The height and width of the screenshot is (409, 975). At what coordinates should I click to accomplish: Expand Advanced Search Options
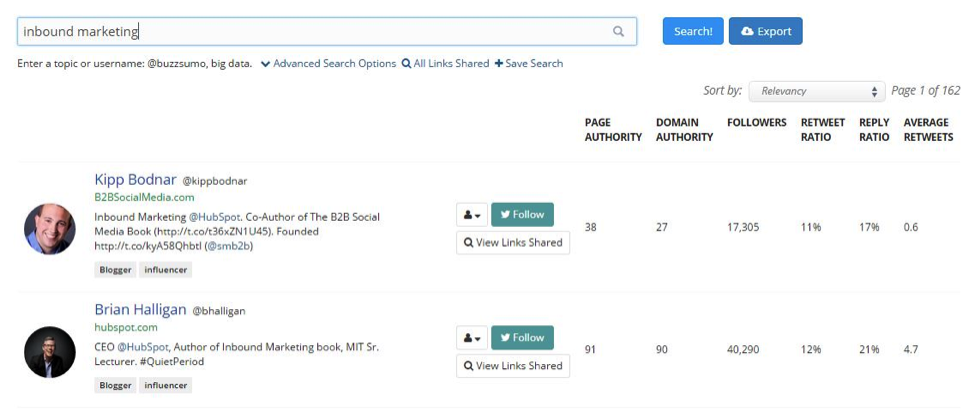(328, 63)
